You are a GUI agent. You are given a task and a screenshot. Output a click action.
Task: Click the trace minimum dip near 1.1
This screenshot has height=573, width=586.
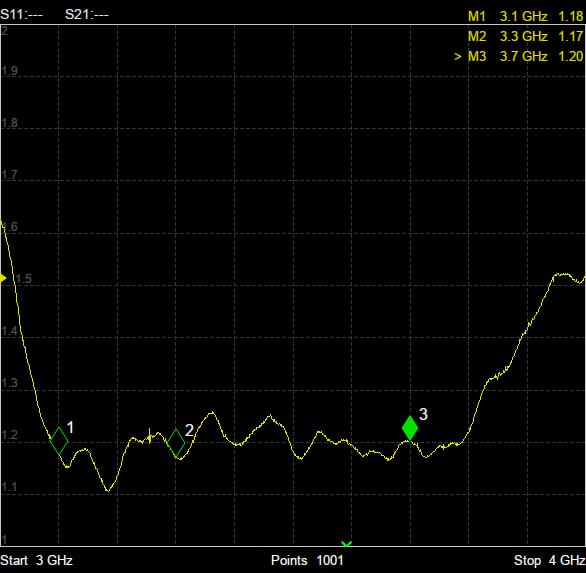(108, 490)
